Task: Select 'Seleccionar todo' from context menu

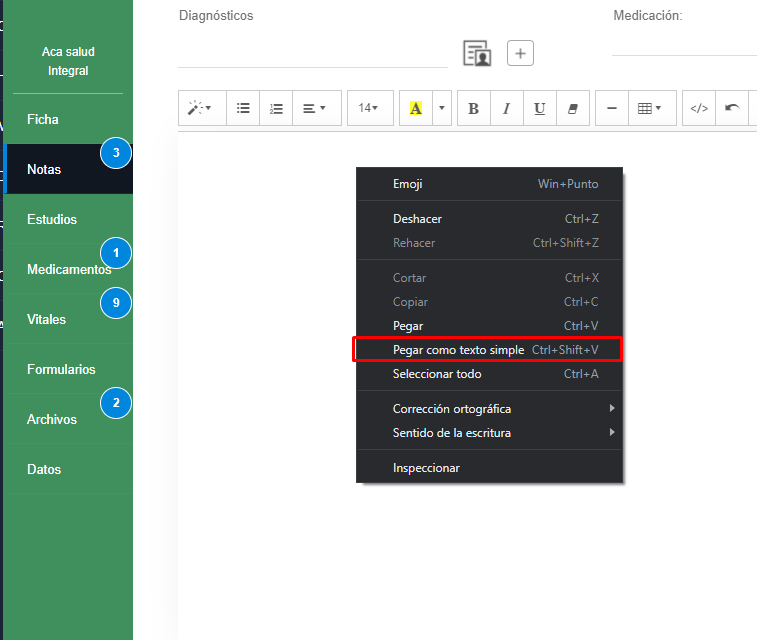Action: [437, 374]
